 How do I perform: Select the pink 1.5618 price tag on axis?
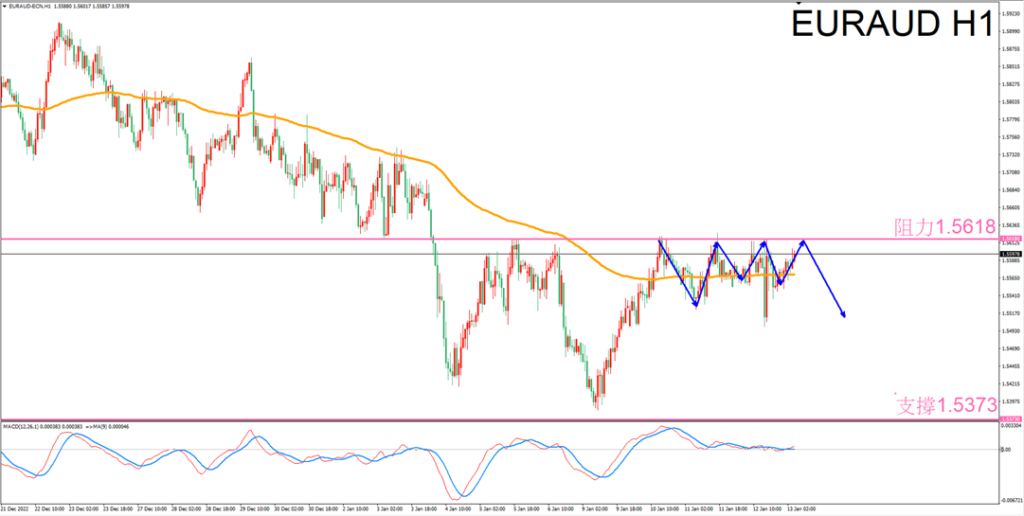point(1009,239)
